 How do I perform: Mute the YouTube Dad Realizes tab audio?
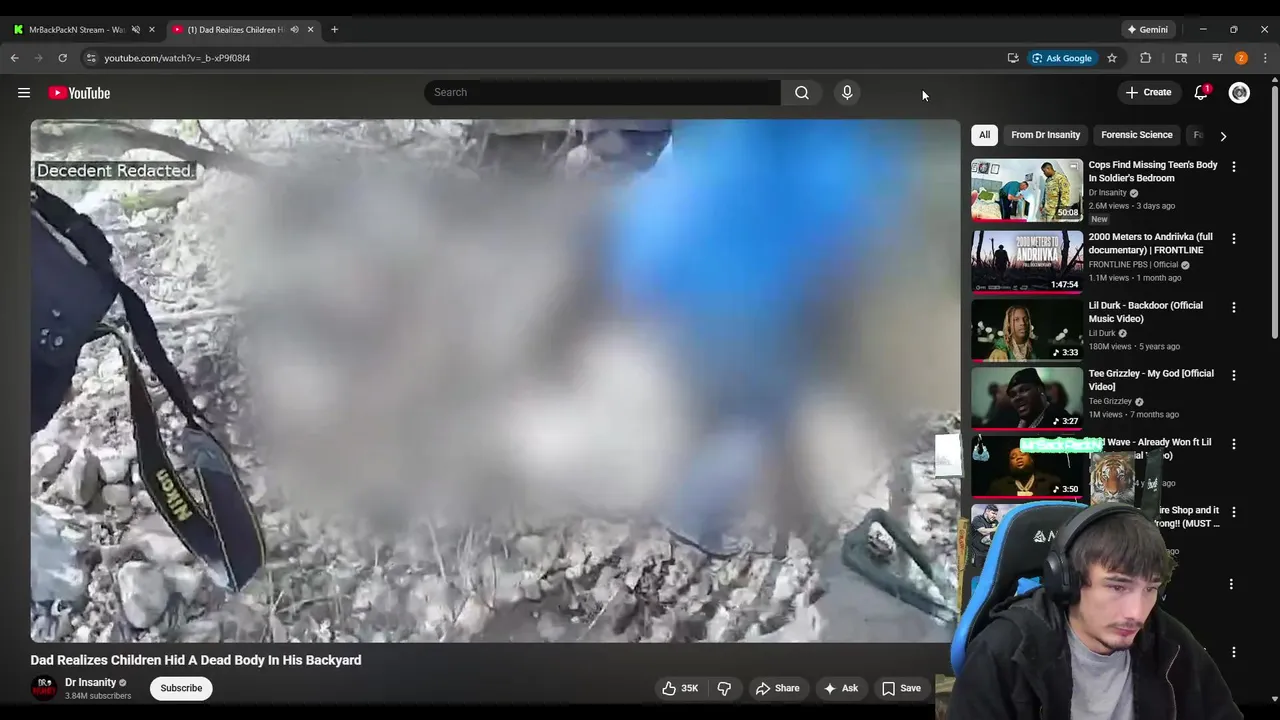pos(294,30)
